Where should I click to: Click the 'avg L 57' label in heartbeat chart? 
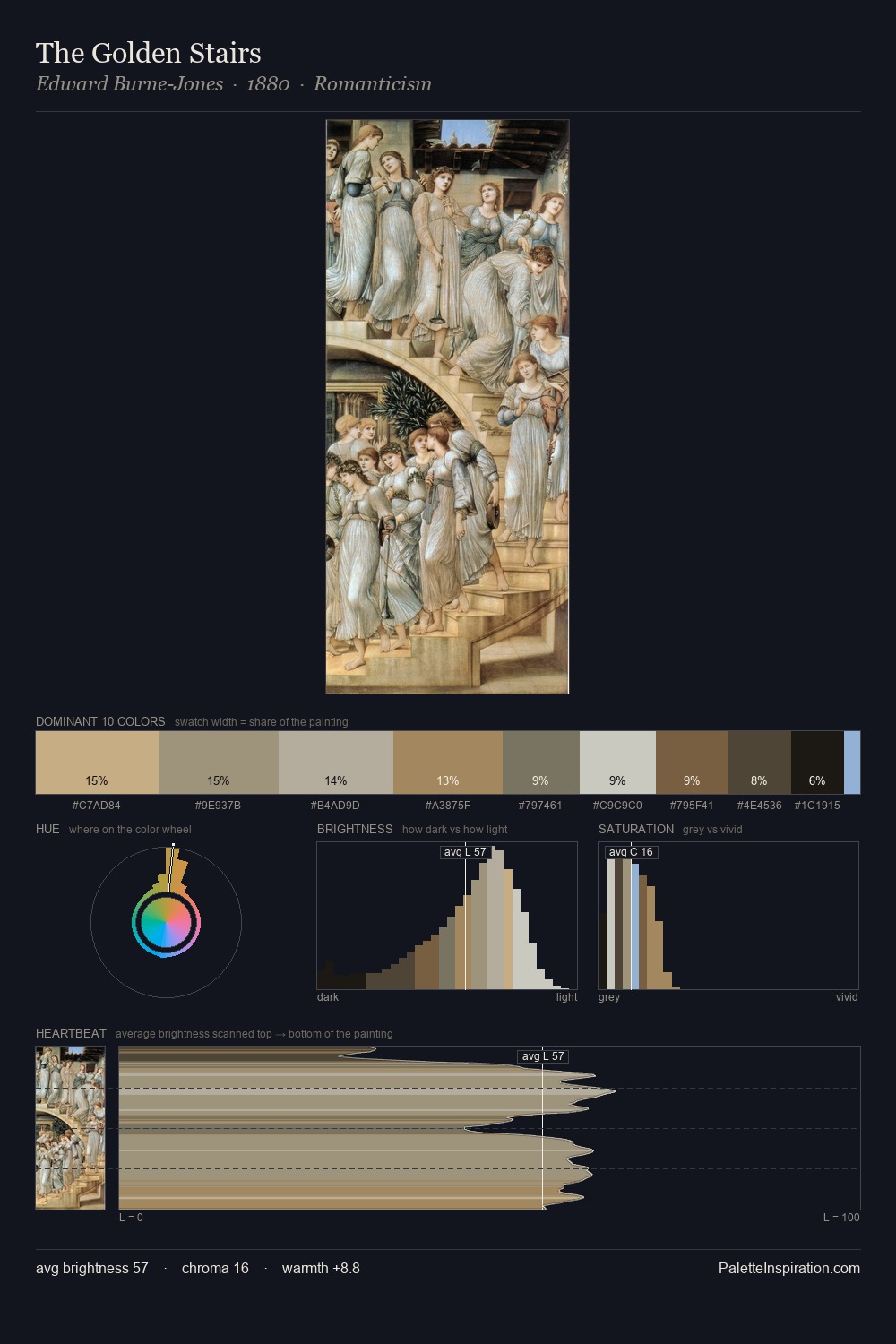(x=543, y=1056)
